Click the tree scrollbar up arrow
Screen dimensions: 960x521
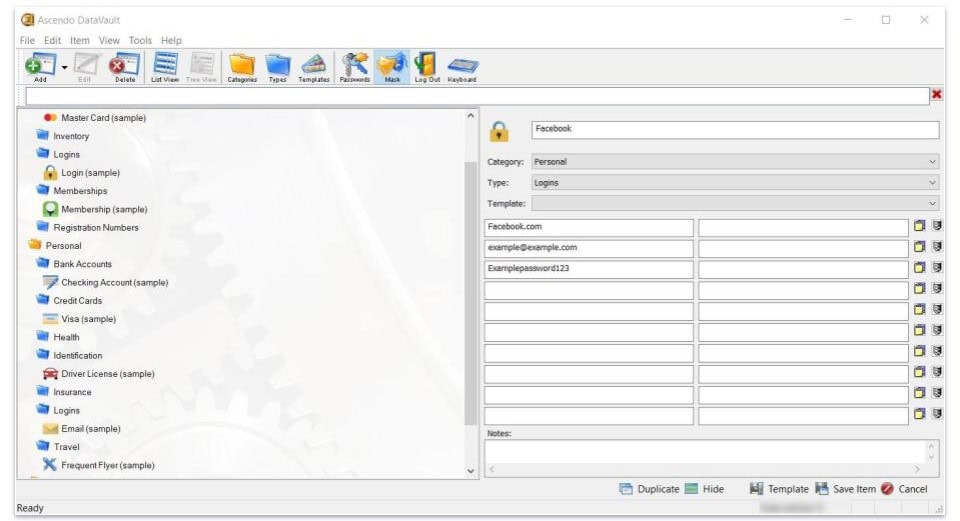470,116
